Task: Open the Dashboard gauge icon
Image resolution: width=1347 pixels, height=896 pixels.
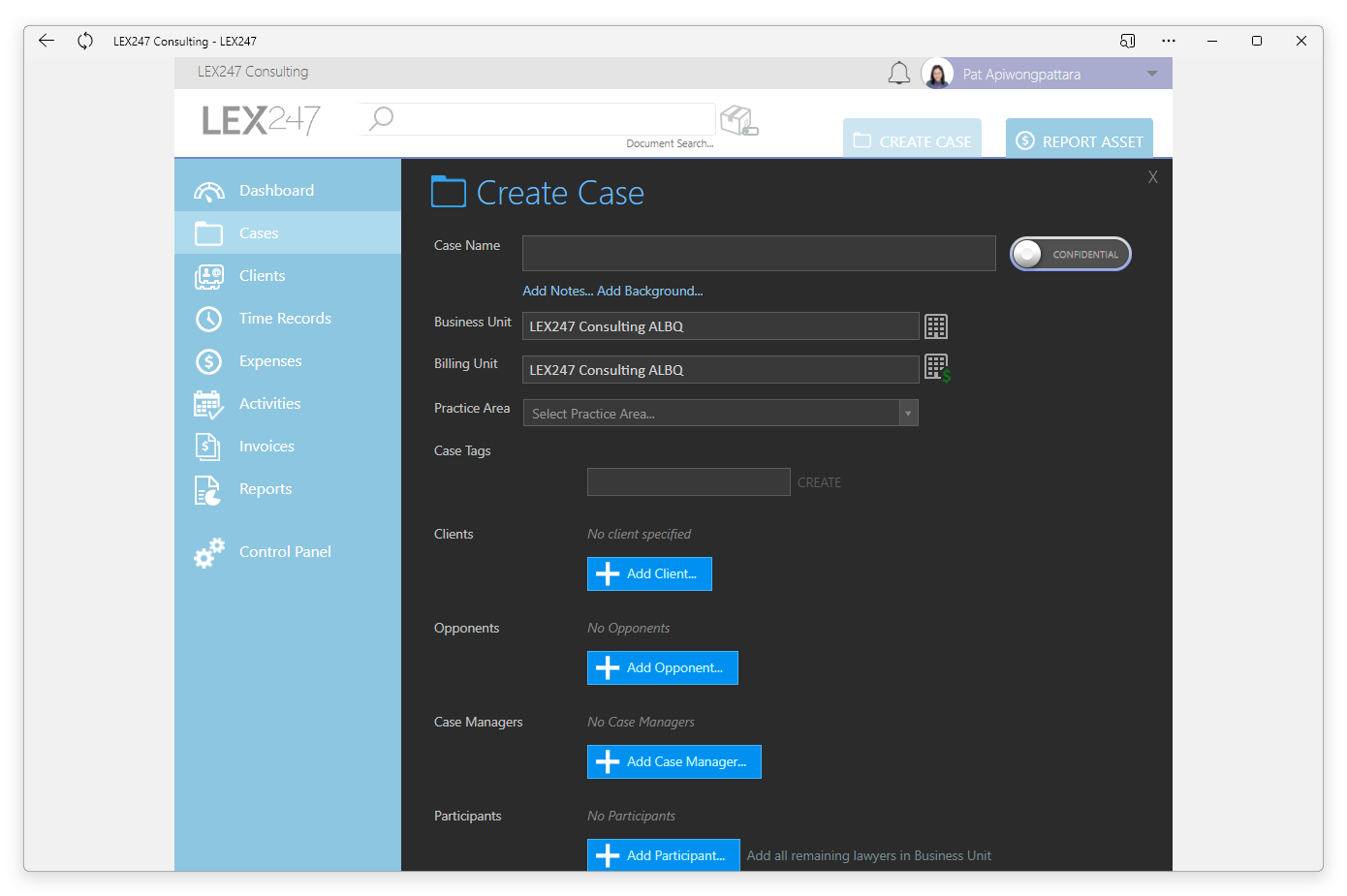Action: pyautogui.click(x=209, y=191)
